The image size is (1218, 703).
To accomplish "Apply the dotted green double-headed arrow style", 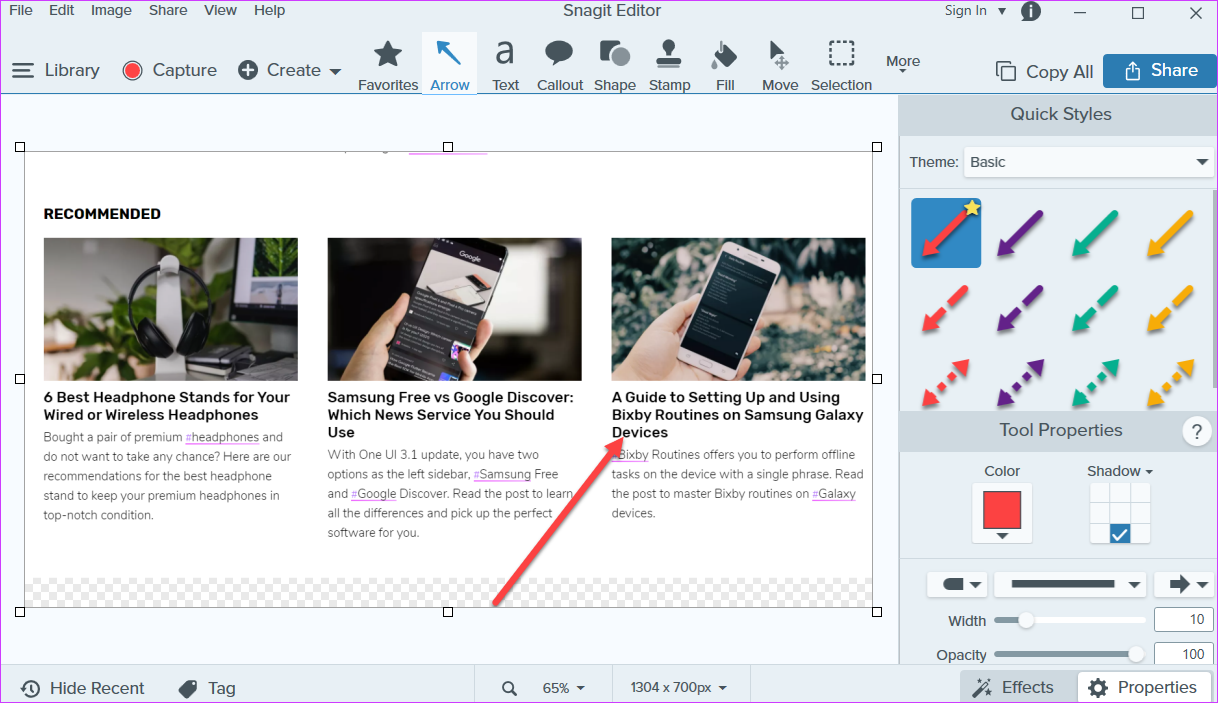I will tap(1096, 384).
